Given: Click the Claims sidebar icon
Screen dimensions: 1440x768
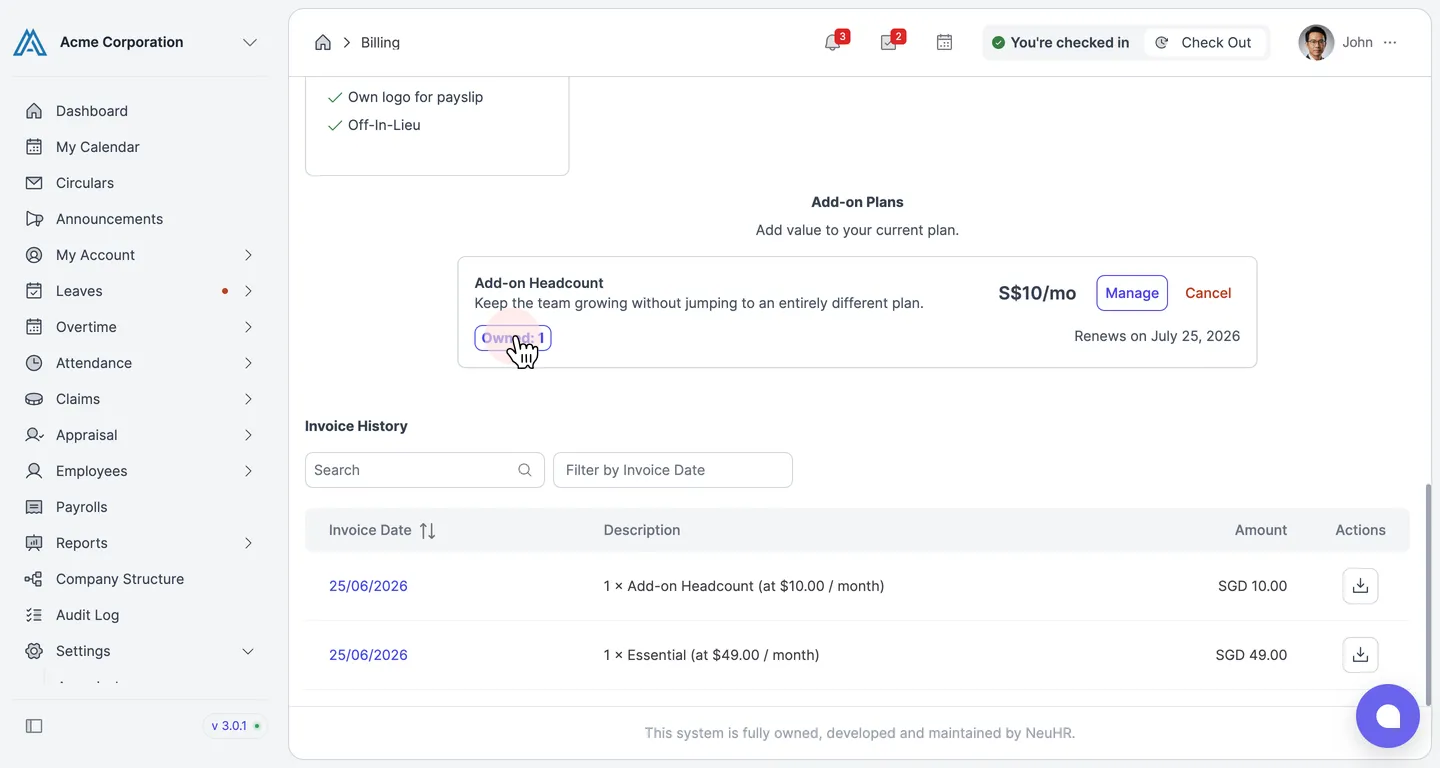Looking at the screenshot, I should [x=34, y=399].
